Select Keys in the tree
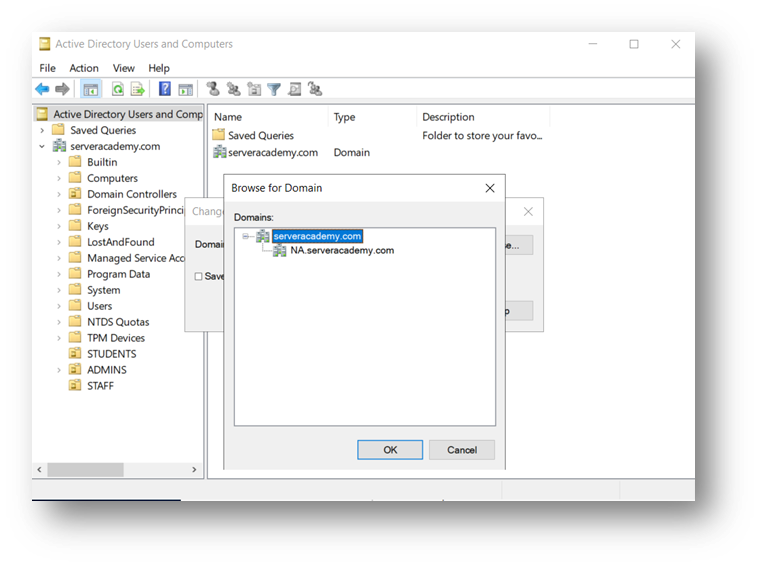 click(97, 226)
